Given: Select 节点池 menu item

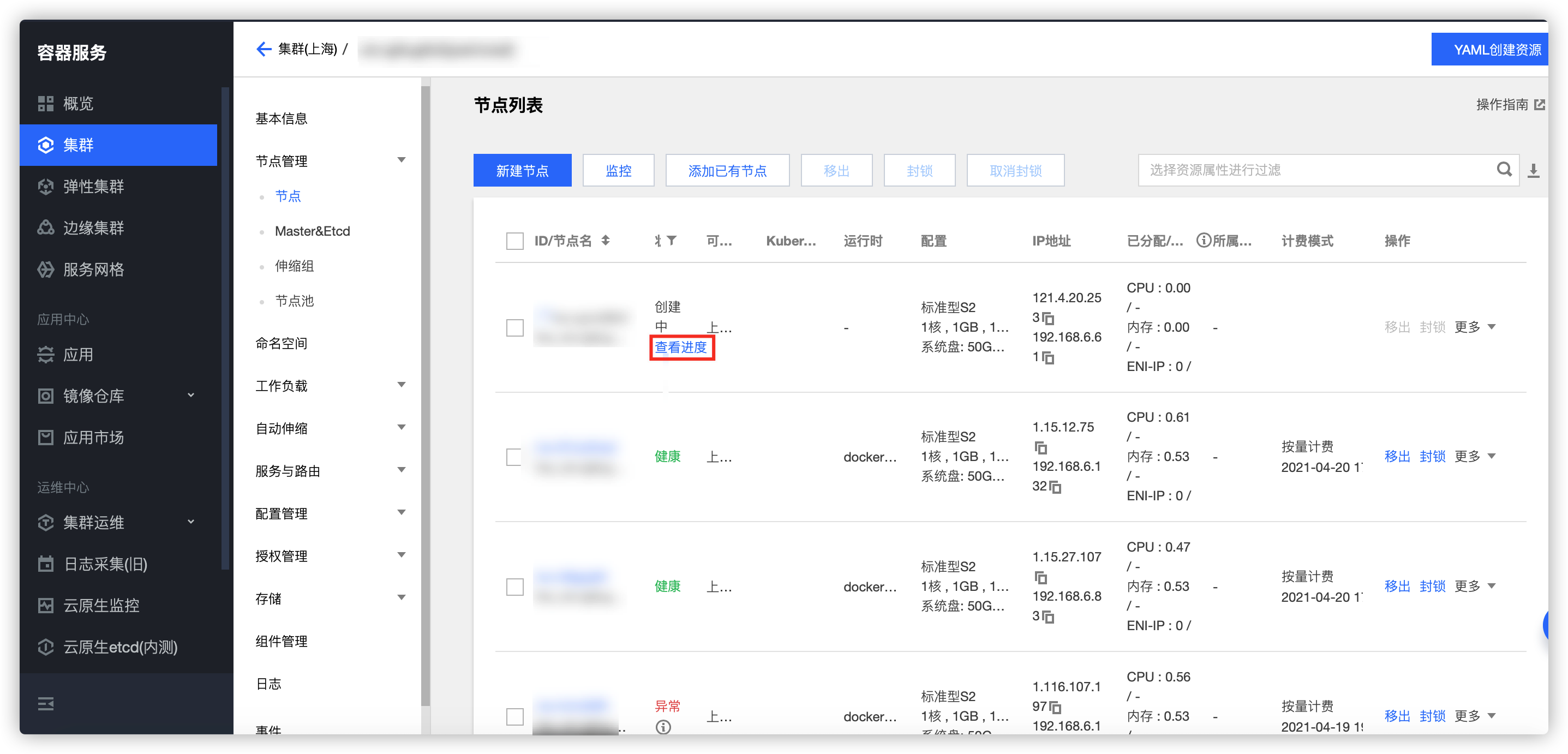Looking at the screenshot, I should coord(294,301).
